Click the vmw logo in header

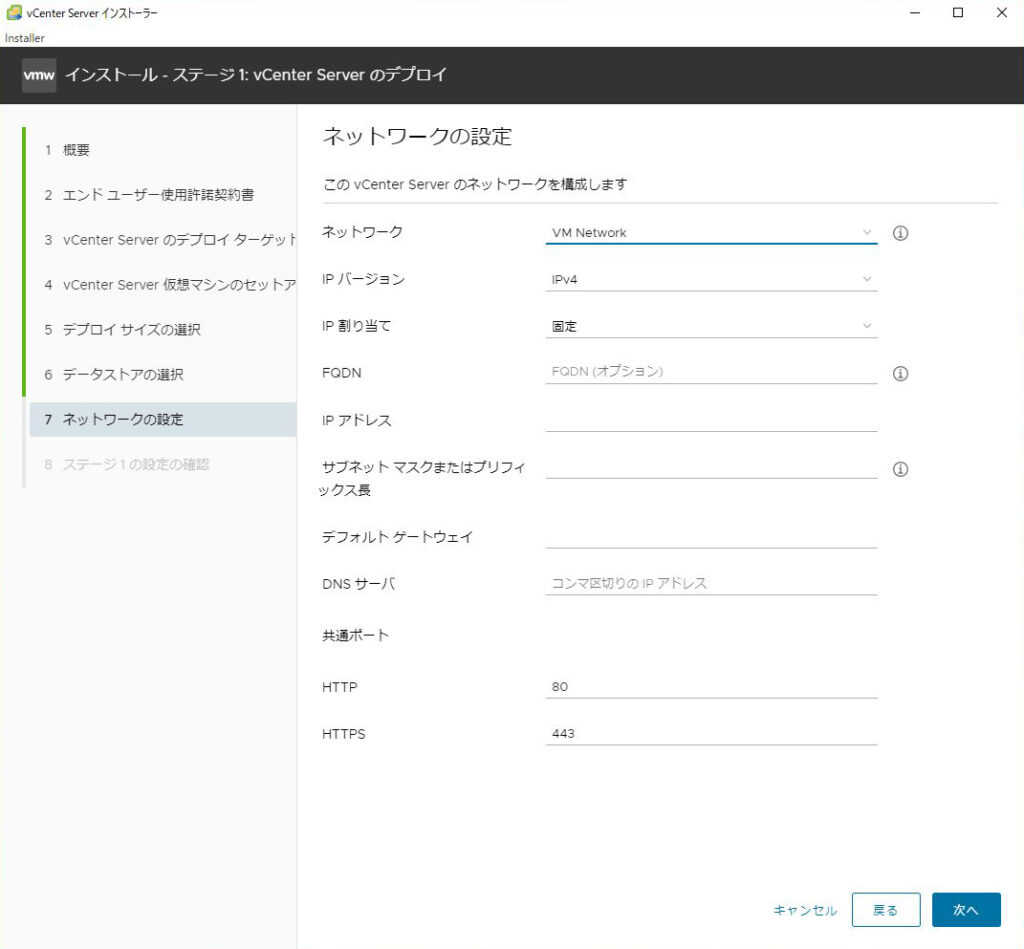[39, 75]
